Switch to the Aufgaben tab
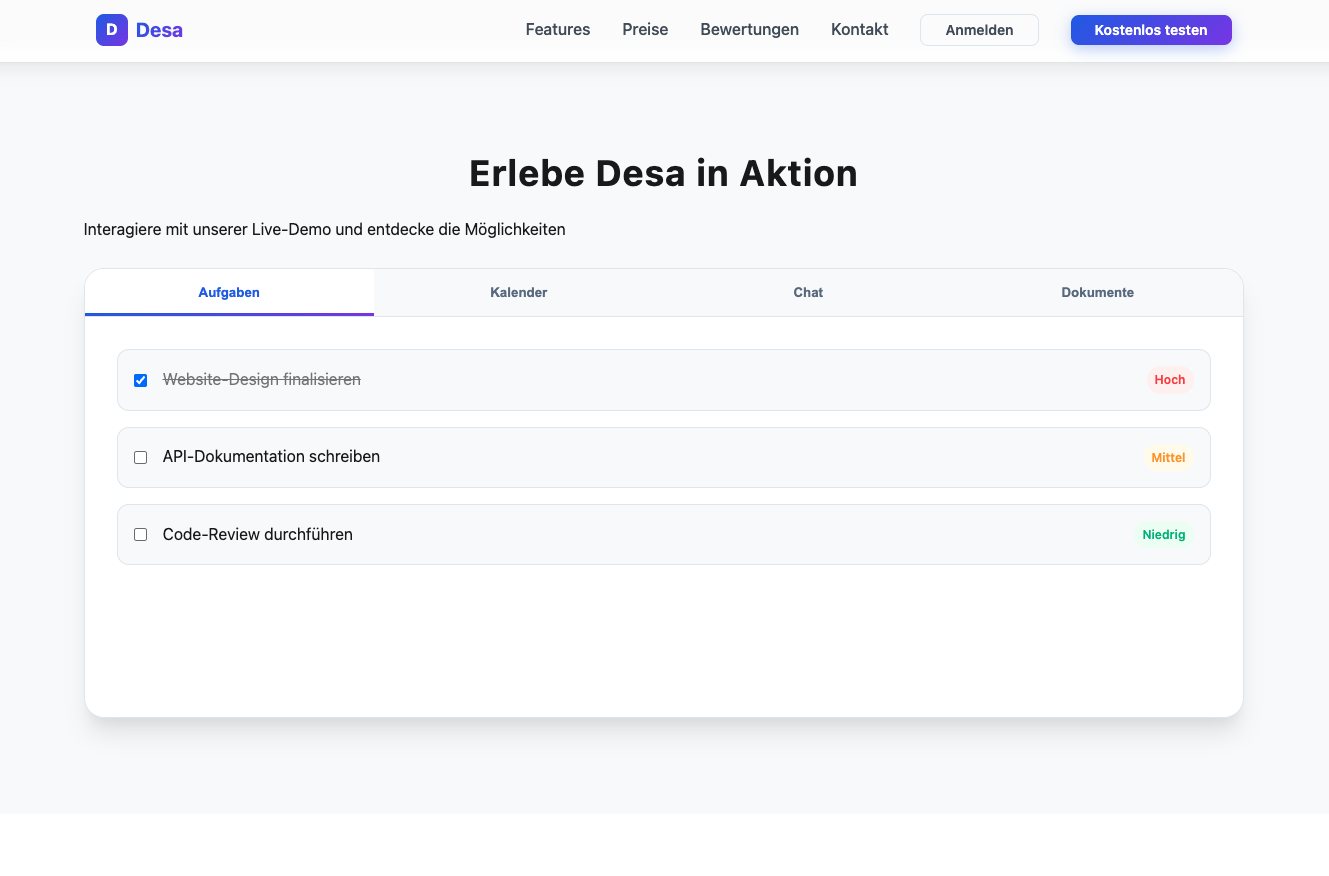The image size is (1329, 876). coord(229,293)
